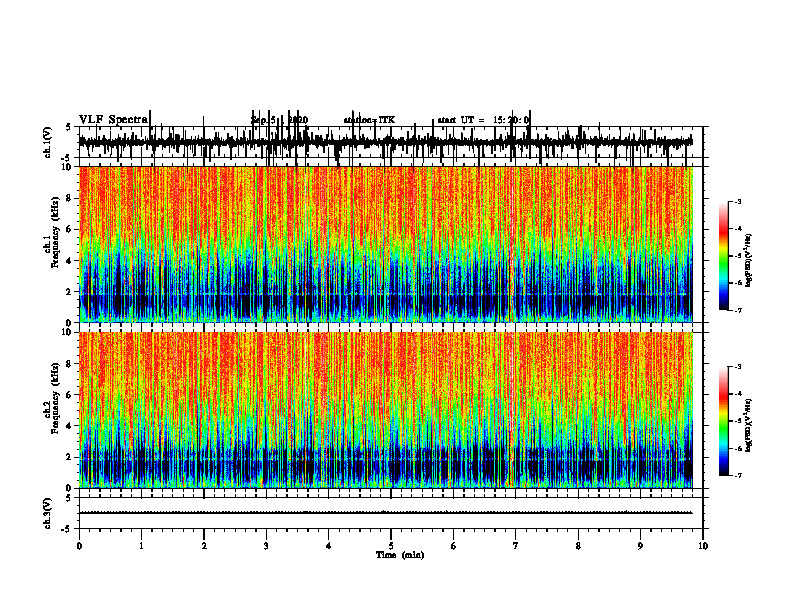Click the ch.1 color bar PSD unit label
Viewport: 792px width, 612px height.
[749, 261]
